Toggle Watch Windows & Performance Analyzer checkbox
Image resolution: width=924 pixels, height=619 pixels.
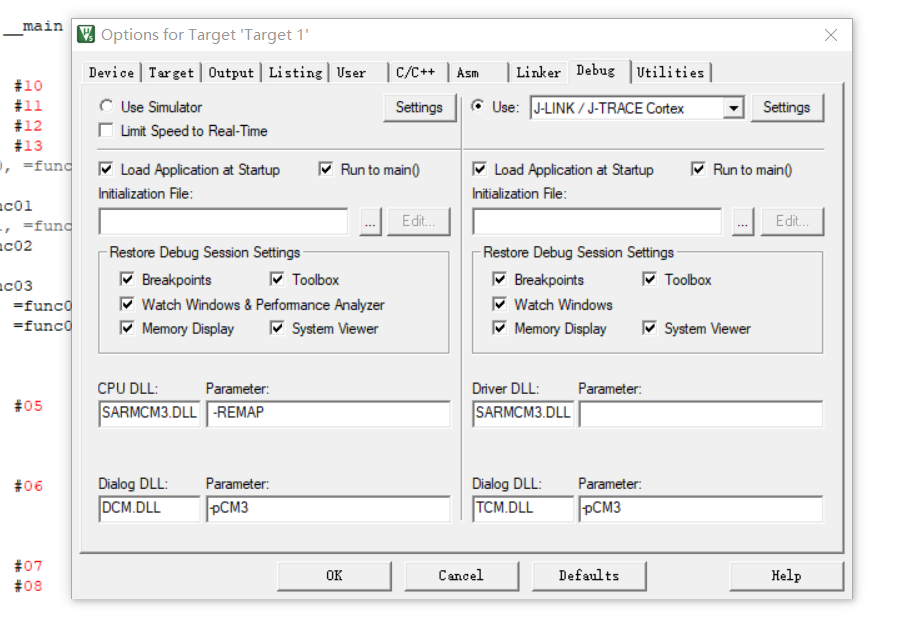point(127,304)
